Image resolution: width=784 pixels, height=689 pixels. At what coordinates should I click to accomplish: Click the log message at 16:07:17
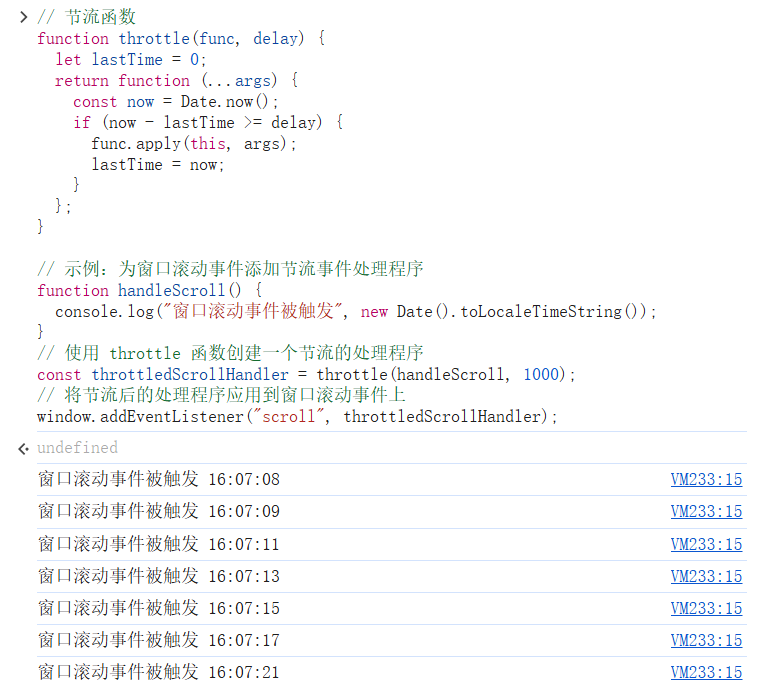158,640
